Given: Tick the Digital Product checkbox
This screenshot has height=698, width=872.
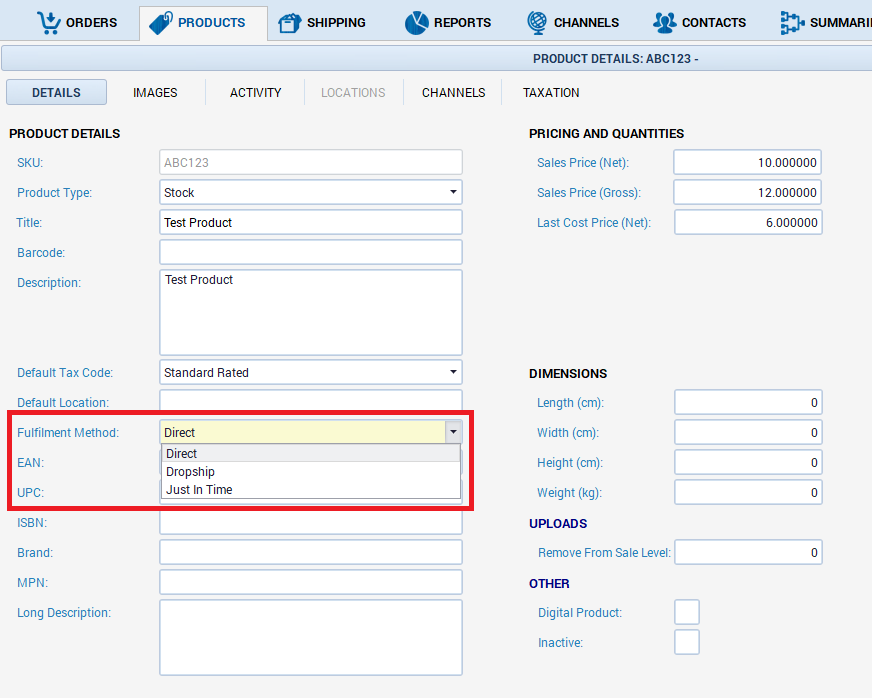Looking at the screenshot, I should click(687, 612).
